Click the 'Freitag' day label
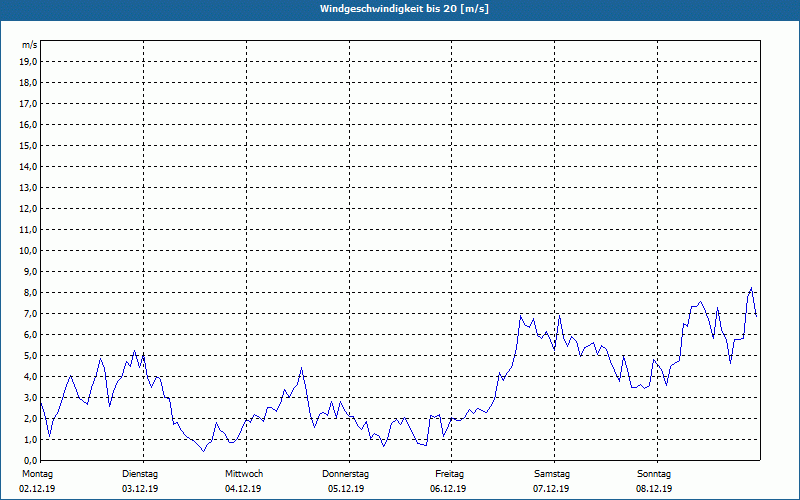The image size is (800, 500). pyautogui.click(x=449, y=474)
